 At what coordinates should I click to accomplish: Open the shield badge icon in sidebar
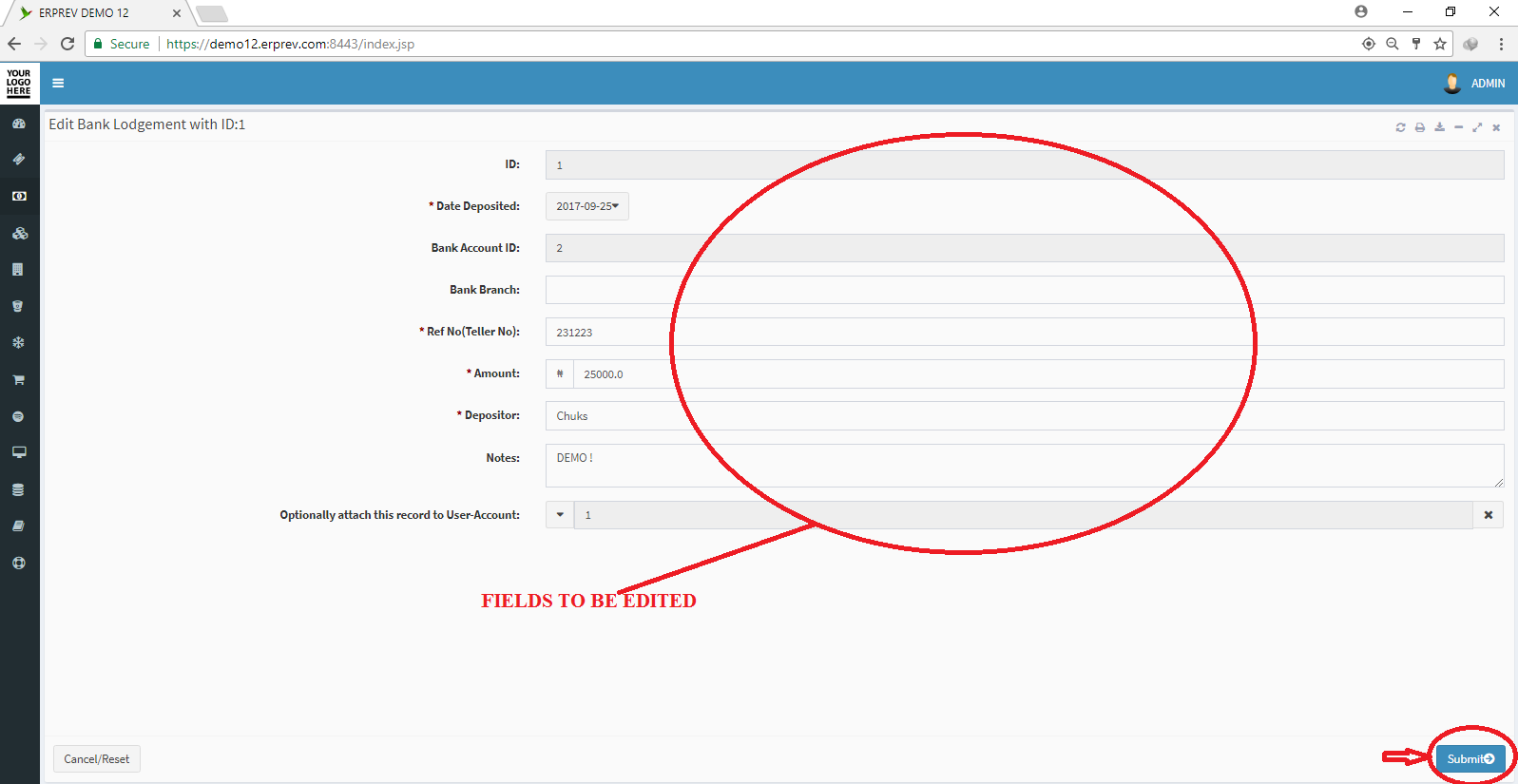(x=18, y=306)
